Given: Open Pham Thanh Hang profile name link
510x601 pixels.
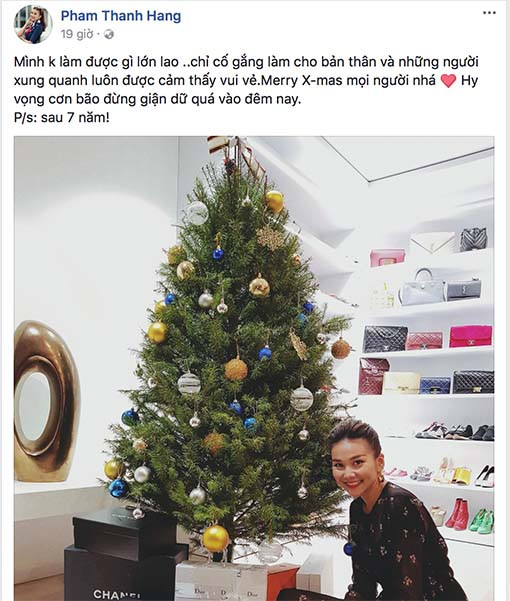Looking at the screenshot, I should click(121, 16).
